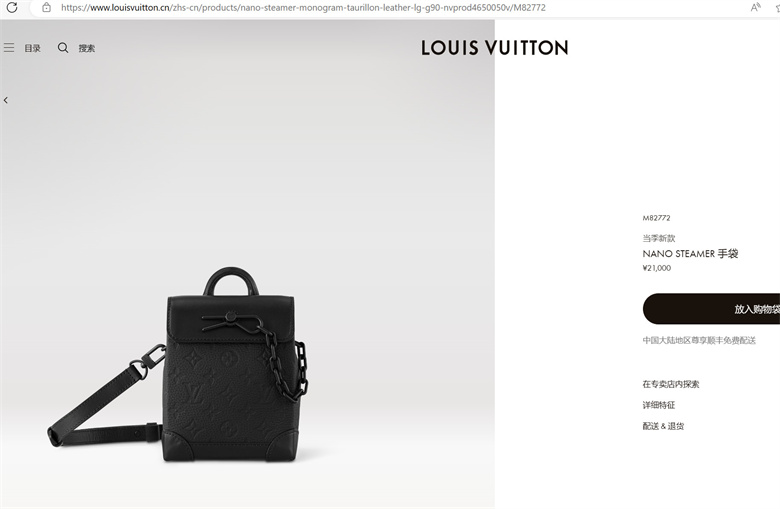Click the address bar URL field
This screenshot has height=509, width=780.
click(x=303, y=7)
